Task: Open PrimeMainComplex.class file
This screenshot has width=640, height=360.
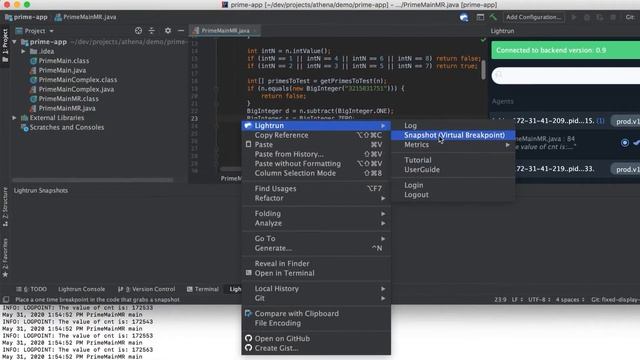Action: pyautogui.click(x=78, y=80)
